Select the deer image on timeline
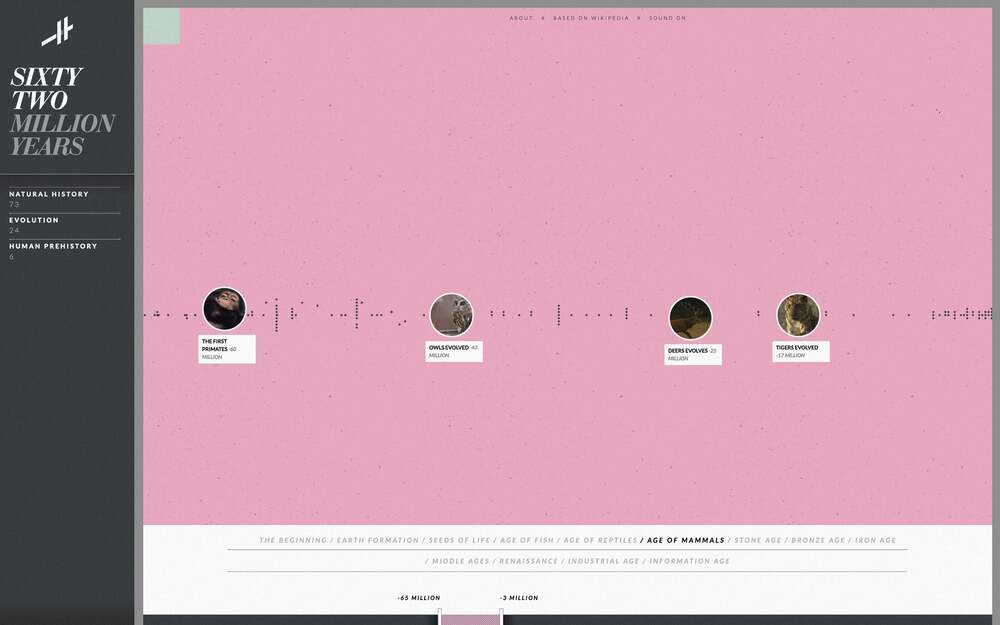Screen dimensions: 1000x625 690,318
